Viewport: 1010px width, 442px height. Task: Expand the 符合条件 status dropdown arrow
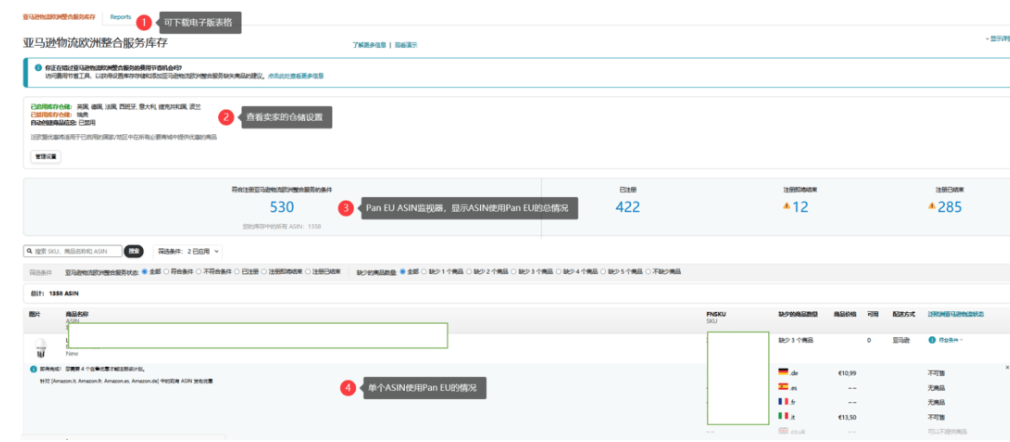click(962, 340)
